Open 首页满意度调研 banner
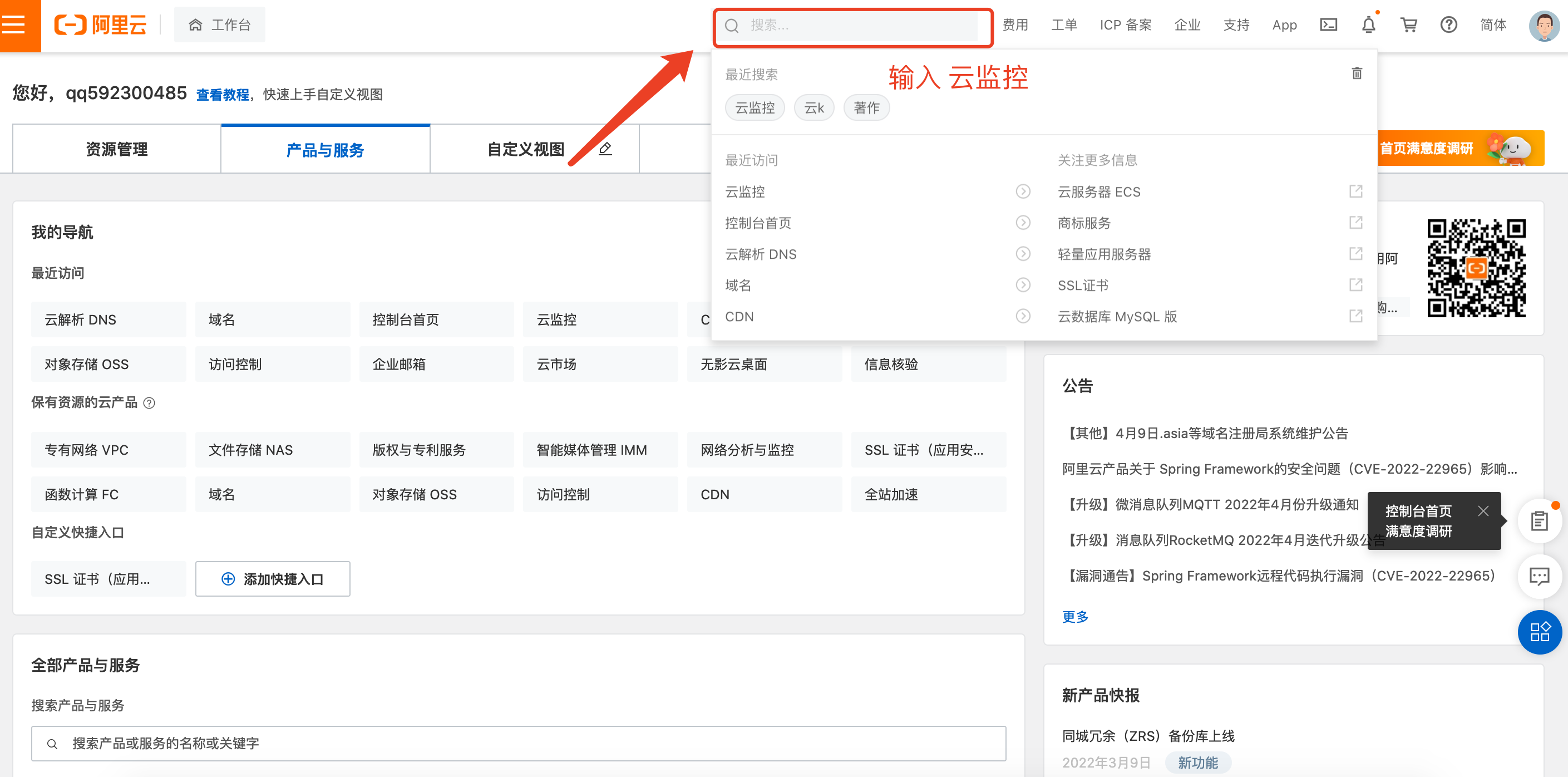 (x=1461, y=148)
